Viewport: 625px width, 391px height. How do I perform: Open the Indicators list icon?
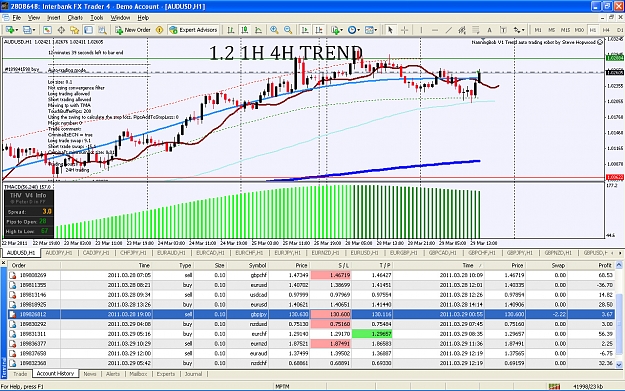tap(335, 30)
